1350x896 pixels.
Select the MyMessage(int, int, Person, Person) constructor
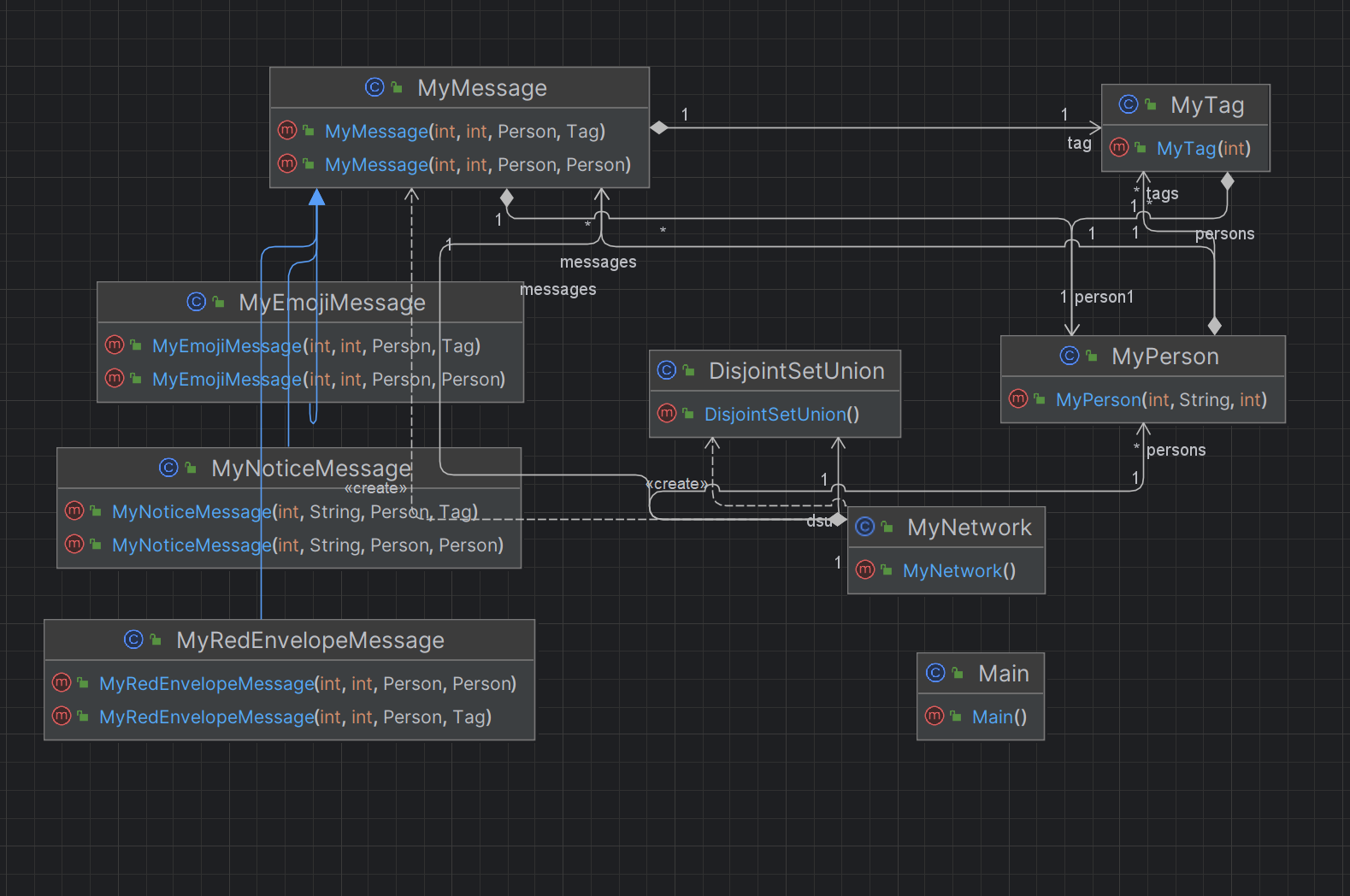pos(459,164)
